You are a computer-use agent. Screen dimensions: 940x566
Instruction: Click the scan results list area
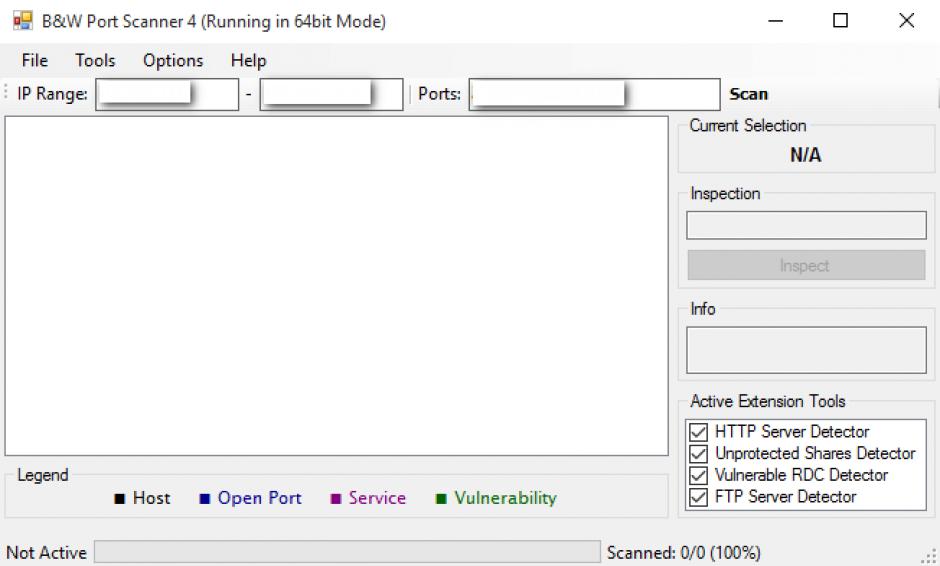[336, 286]
